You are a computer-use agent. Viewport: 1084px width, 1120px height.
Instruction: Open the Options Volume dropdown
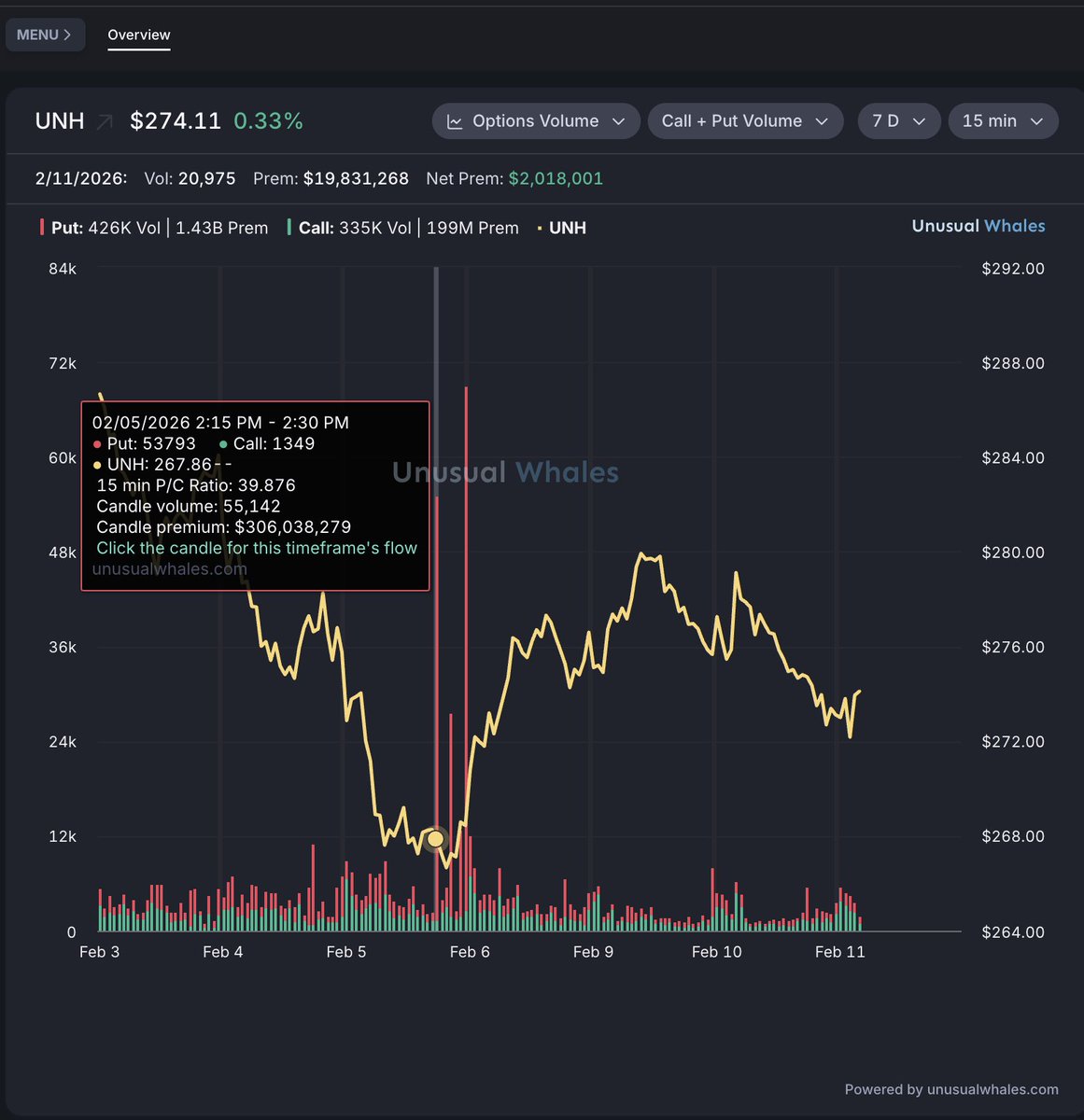pyautogui.click(x=536, y=121)
